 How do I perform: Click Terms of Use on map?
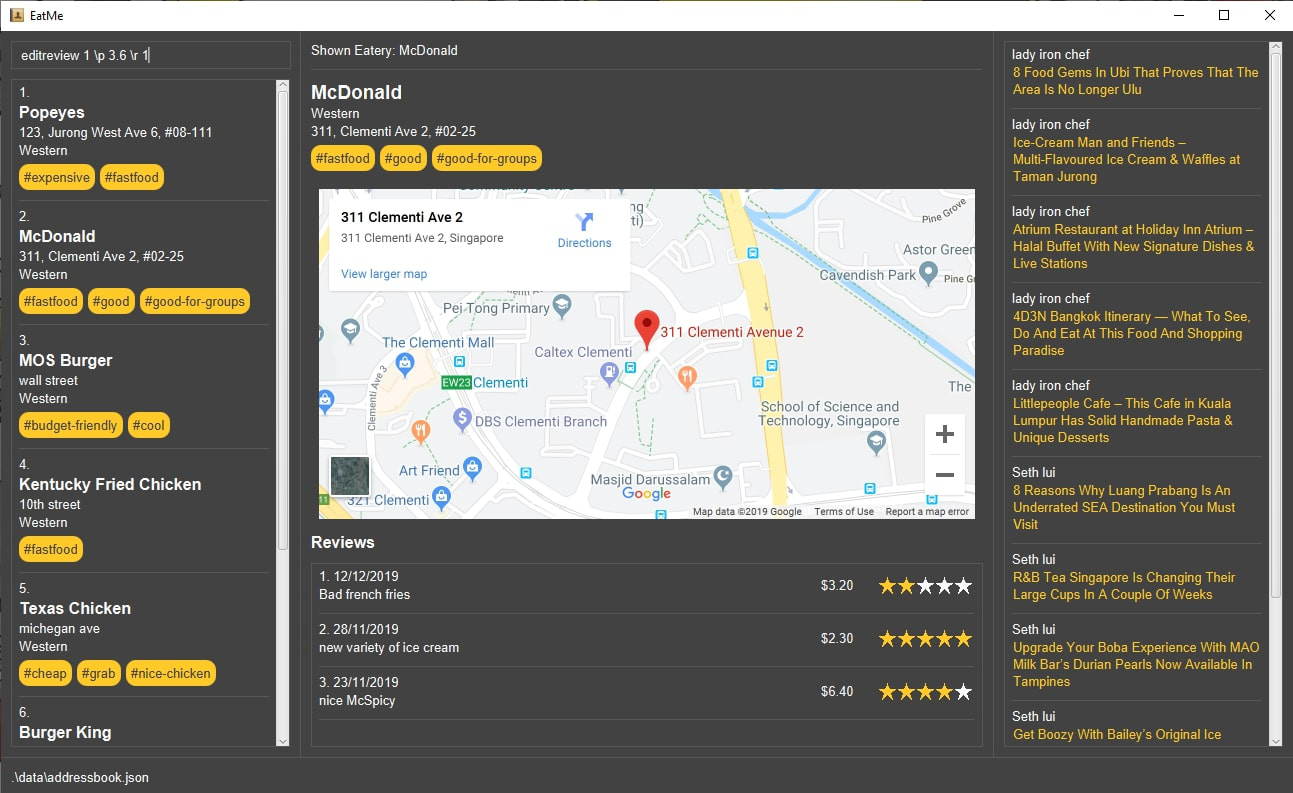coord(844,511)
